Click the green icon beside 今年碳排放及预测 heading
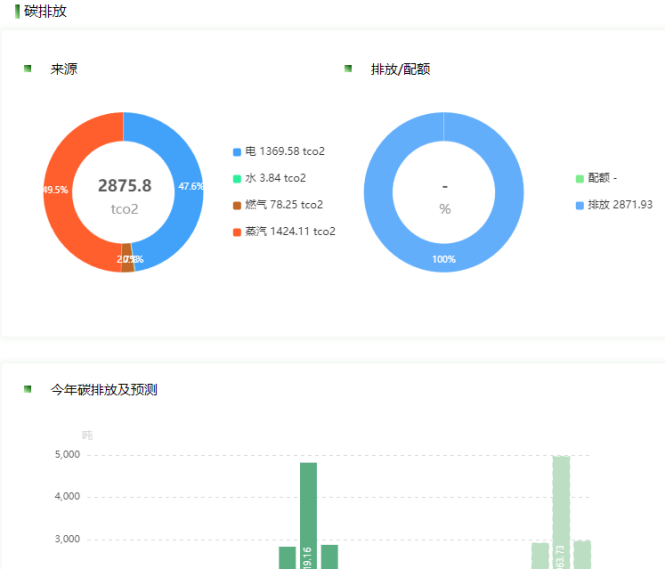Image resolution: width=665 pixels, height=569 pixels. tap(28, 389)
